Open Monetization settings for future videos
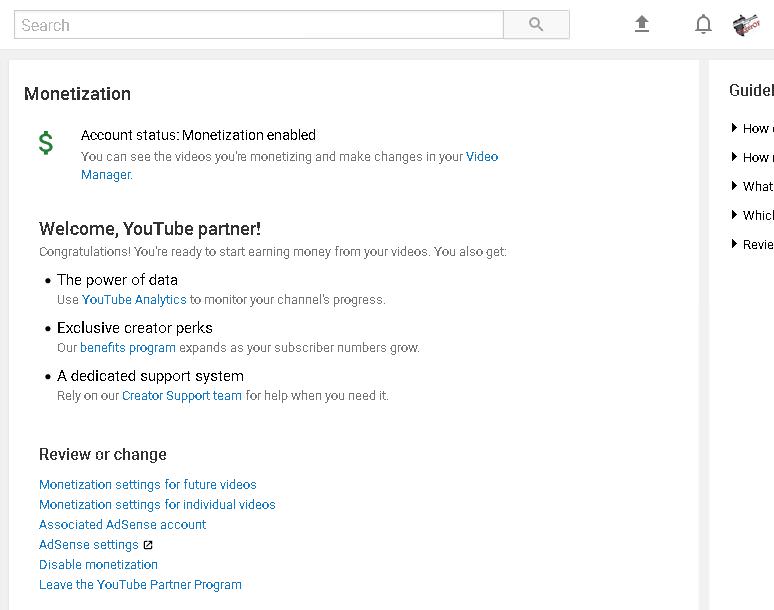 [x=148, y=485]
